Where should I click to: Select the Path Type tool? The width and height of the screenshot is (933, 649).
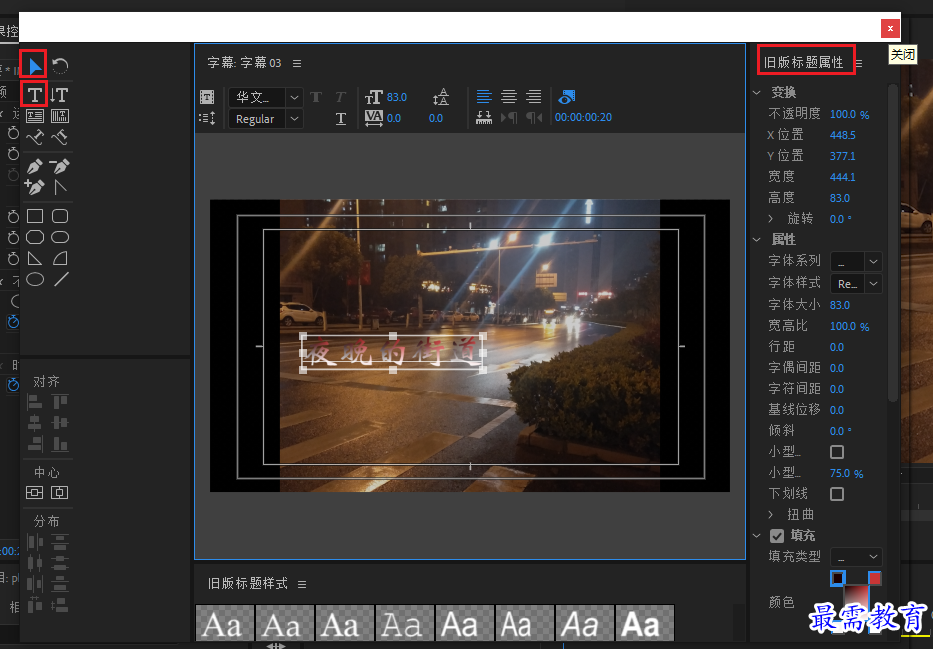(x=35, y=137)
